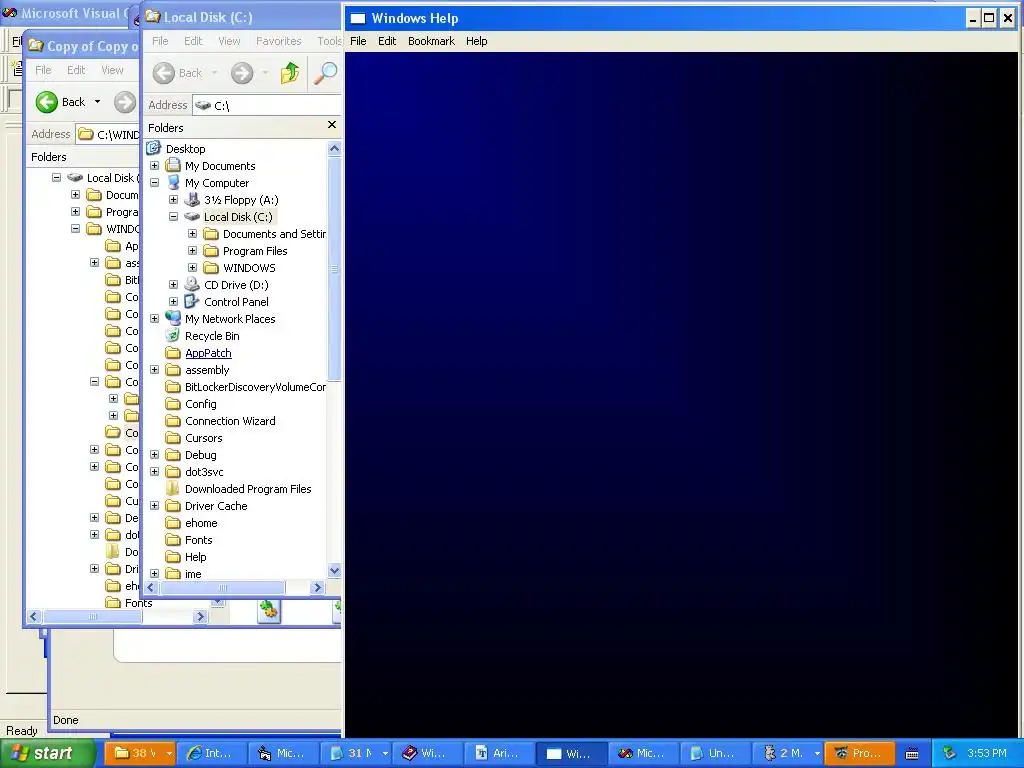The width and height of the screenshot is (1024, 768).
Task: Click the green Back button in Copy of Copy window
Action: coord(60,102)
